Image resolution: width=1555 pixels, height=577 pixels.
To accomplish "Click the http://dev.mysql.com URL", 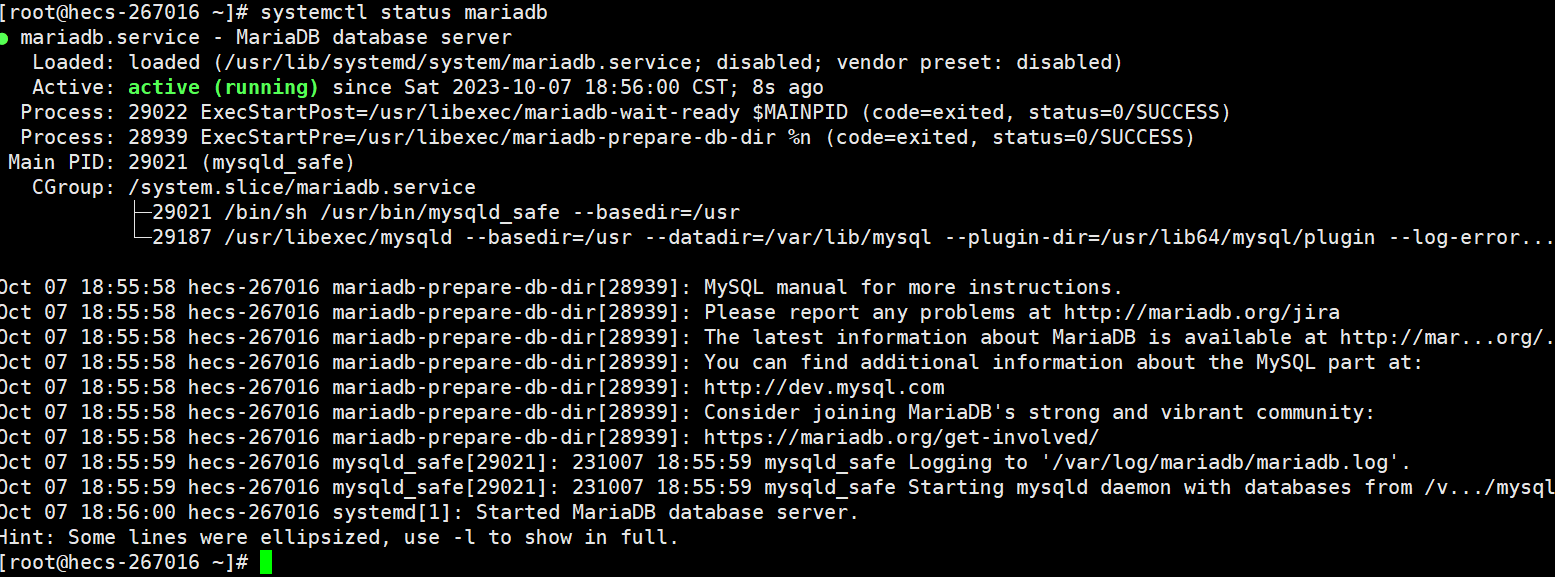I will [x=824, y=387].
